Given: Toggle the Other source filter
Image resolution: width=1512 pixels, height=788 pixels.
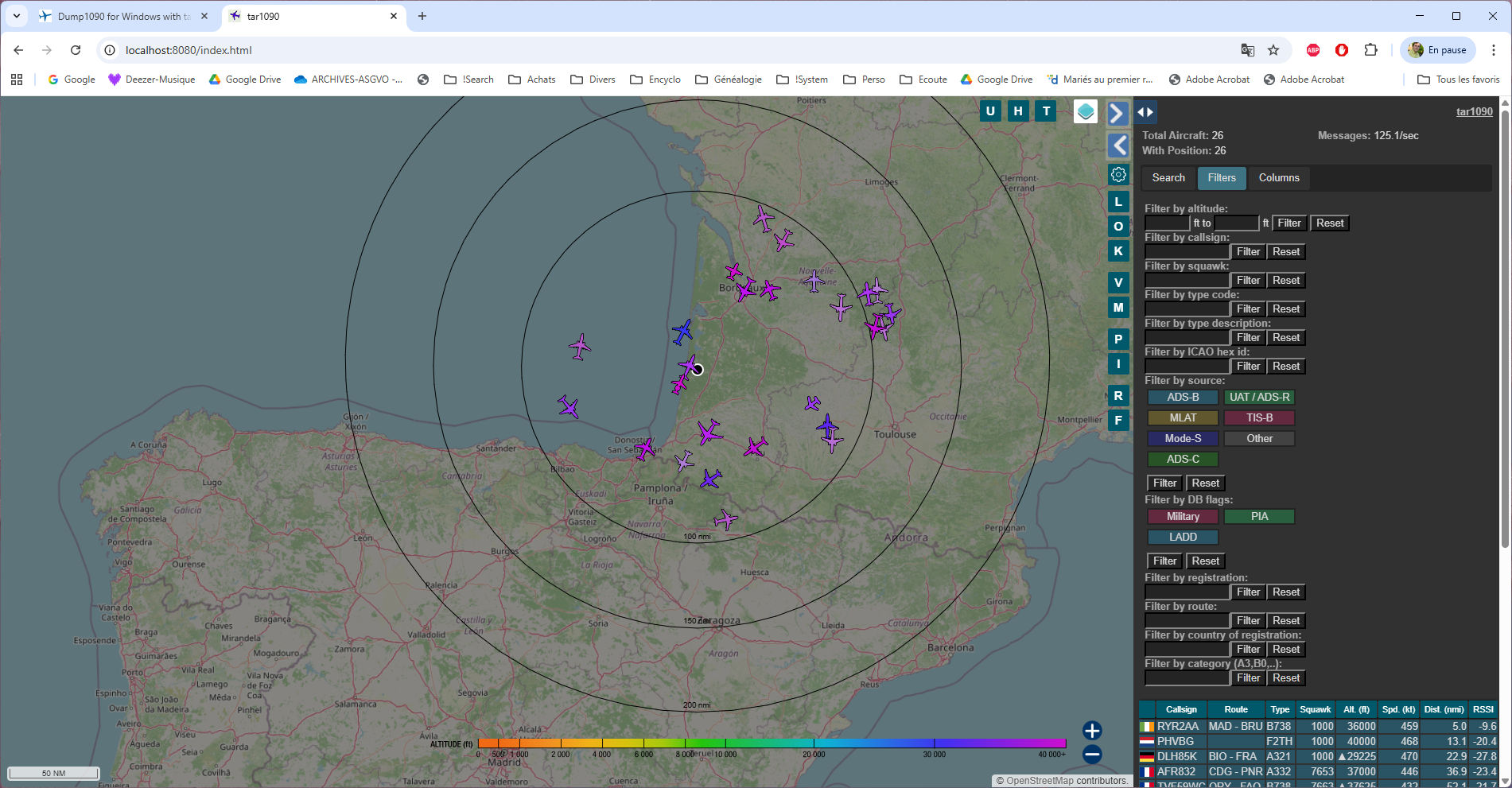Looking at the screenshot, I should pyautogui.click(x=1260, y=439).
